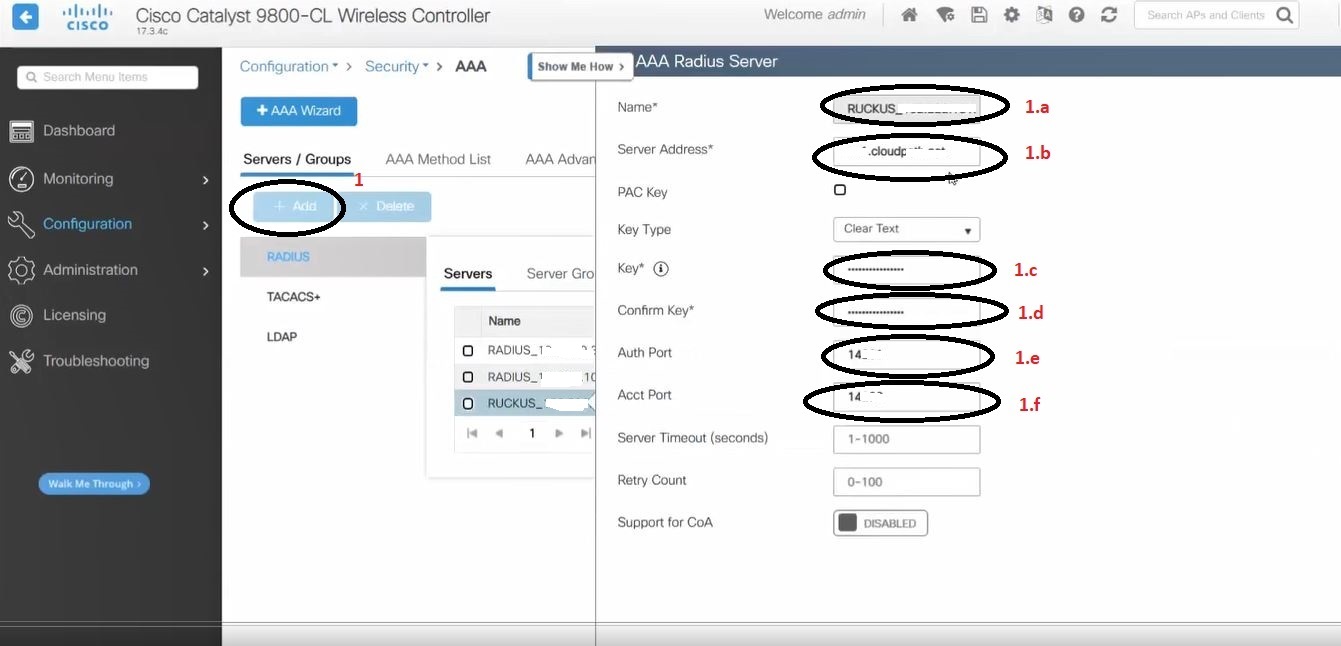
Task: Click the Key info icon
Action: [x=660, y=269]
